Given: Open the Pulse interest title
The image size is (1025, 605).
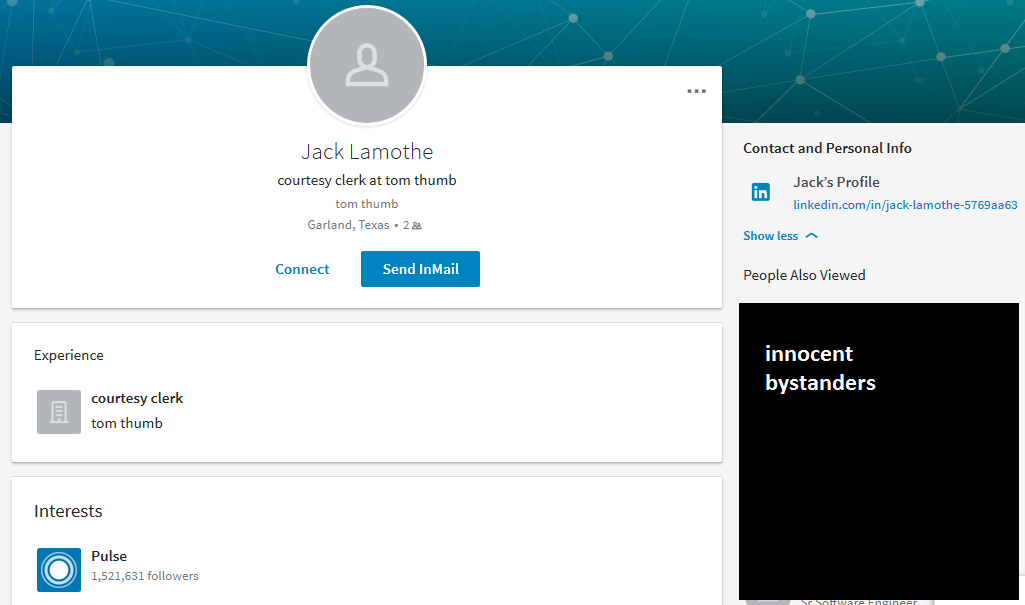Looking at the screenshot, I should point(109,556).
